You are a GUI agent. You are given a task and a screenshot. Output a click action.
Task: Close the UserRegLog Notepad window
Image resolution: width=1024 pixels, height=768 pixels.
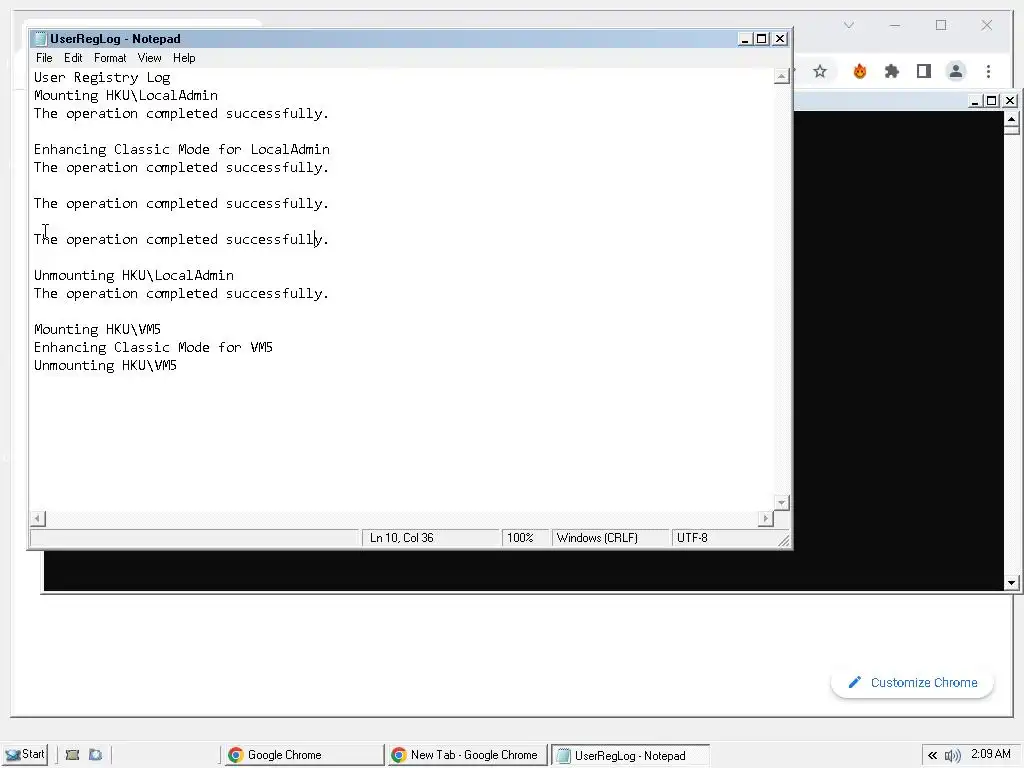[x=780, y=39]
